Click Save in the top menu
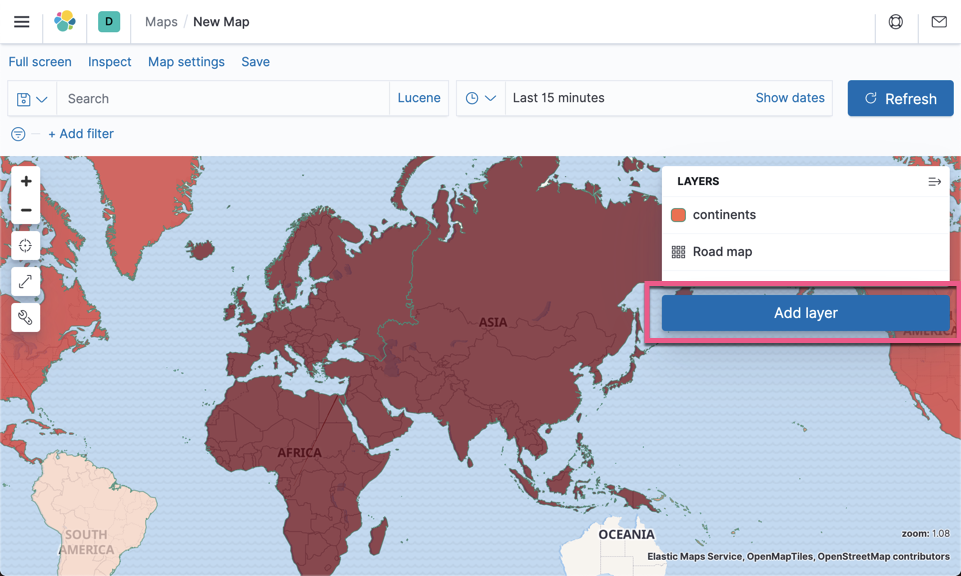This screenshot has height=576, width=961. pos(256,62)
